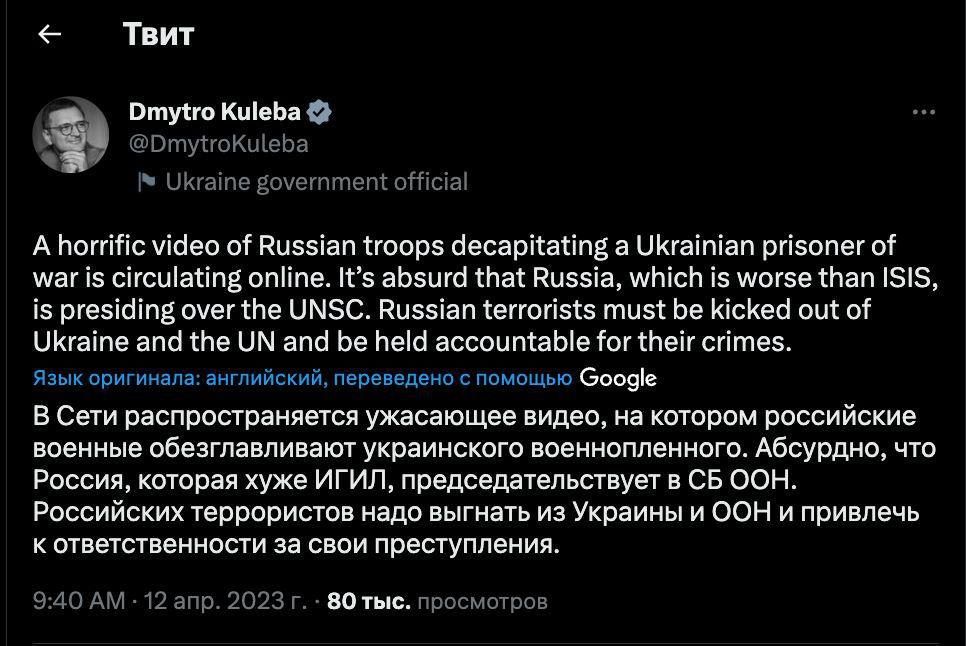Click the back arrow to exit the tweet

[x=50, y=34]
